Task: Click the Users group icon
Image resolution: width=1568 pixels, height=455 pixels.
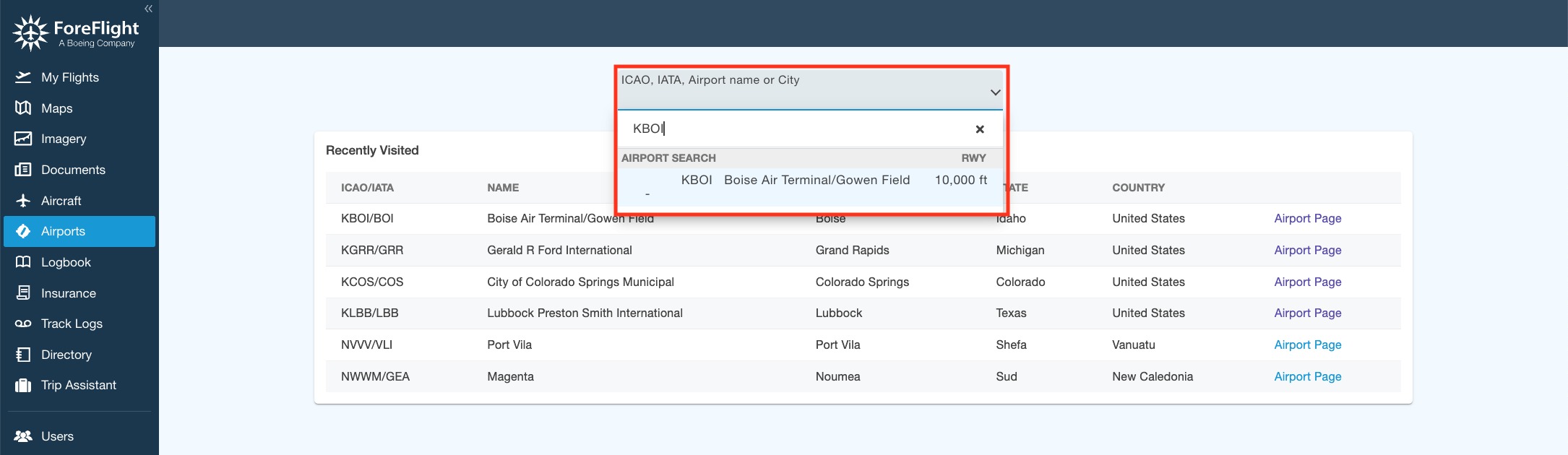Action: [23, 436]
